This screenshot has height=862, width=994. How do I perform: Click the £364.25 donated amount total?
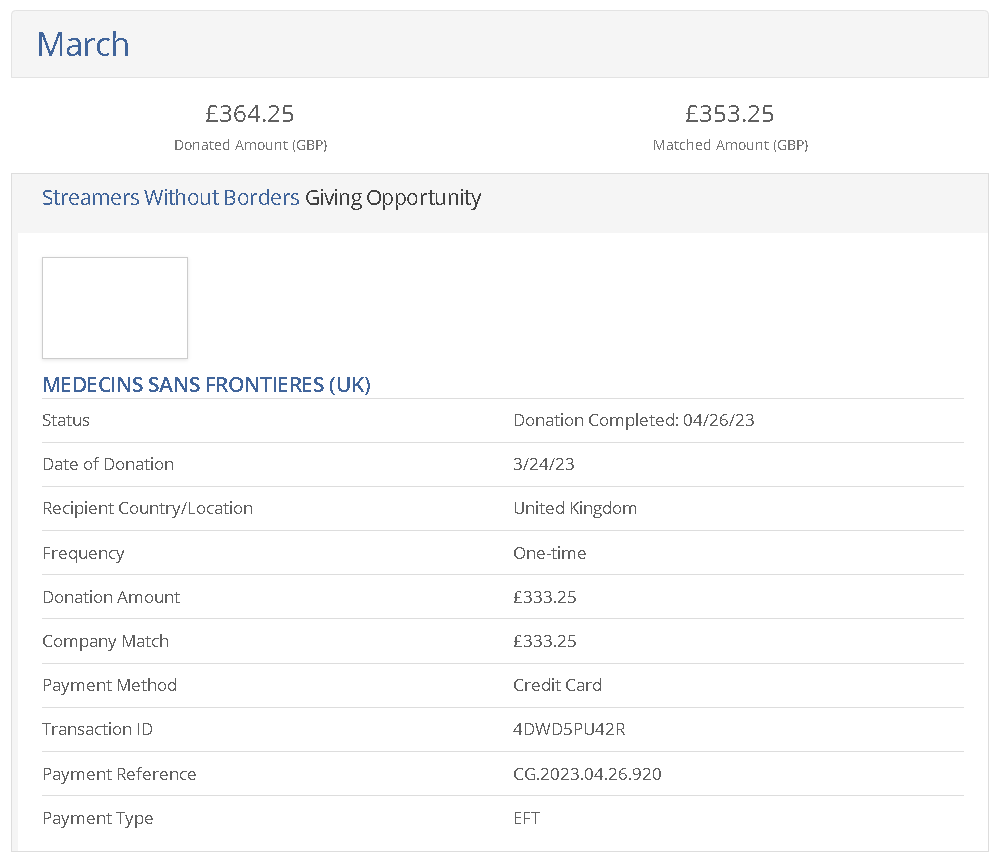pos(250,114)
